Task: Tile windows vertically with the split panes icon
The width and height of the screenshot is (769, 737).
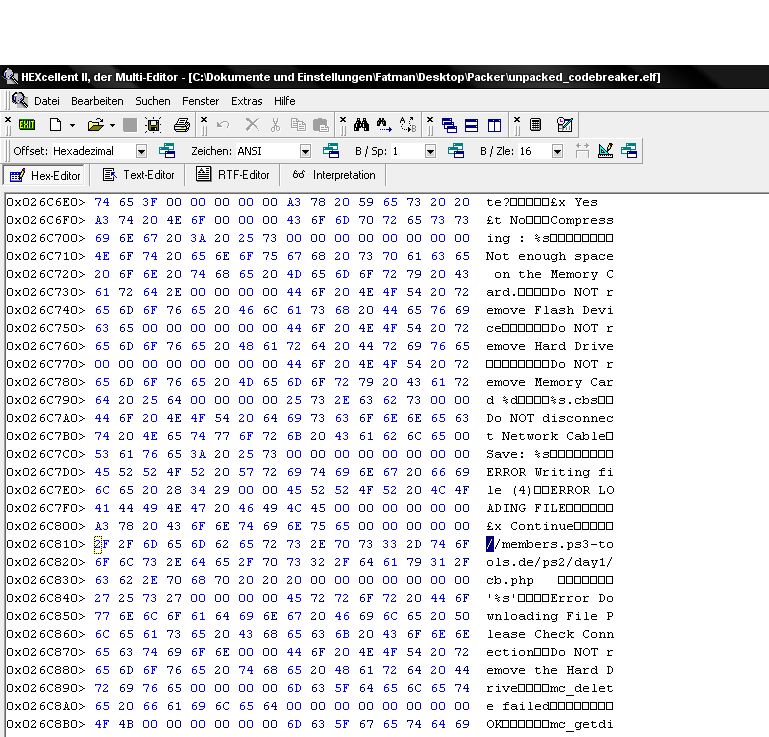Action: [494, 126]
